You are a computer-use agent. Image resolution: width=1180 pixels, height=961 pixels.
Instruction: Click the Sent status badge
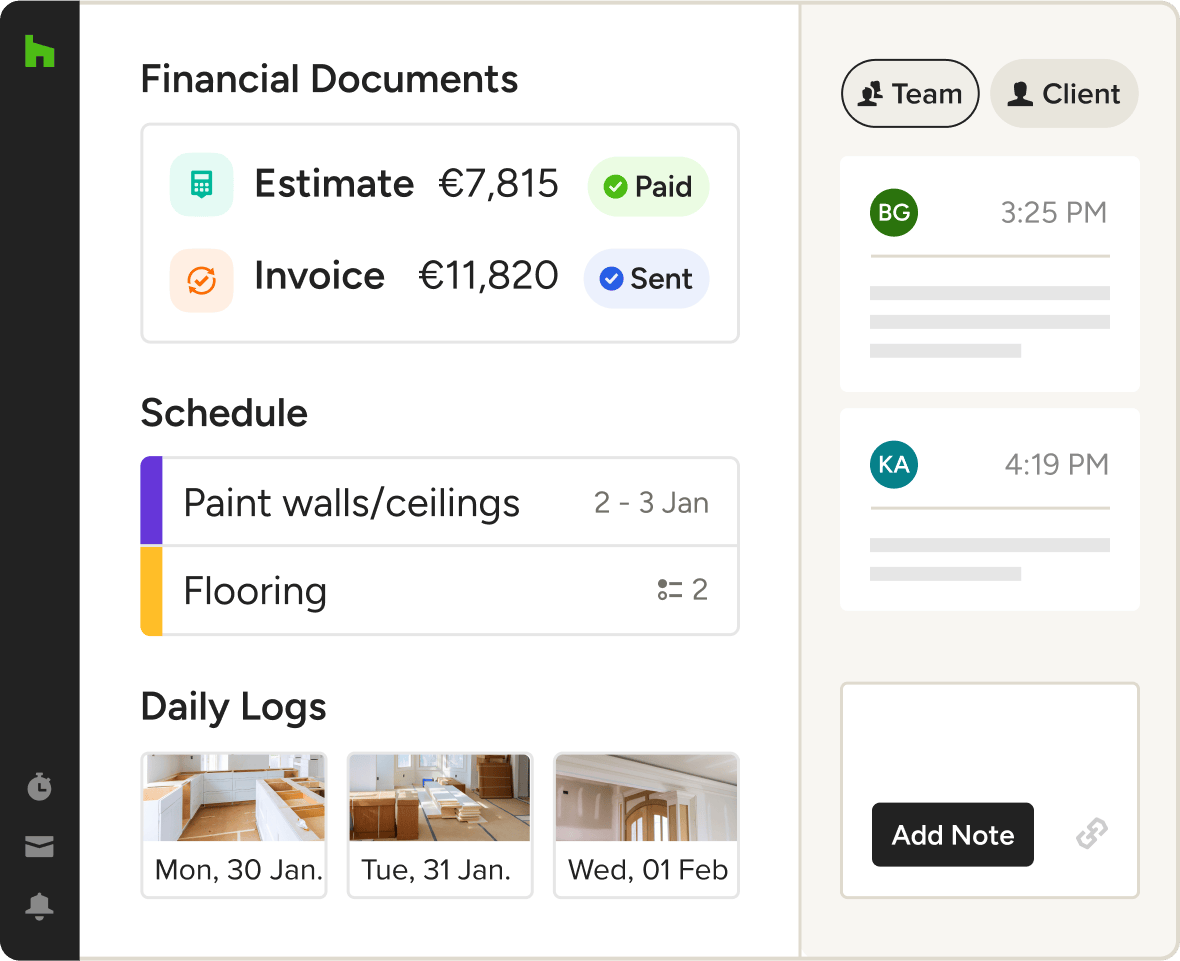point(646,279)
